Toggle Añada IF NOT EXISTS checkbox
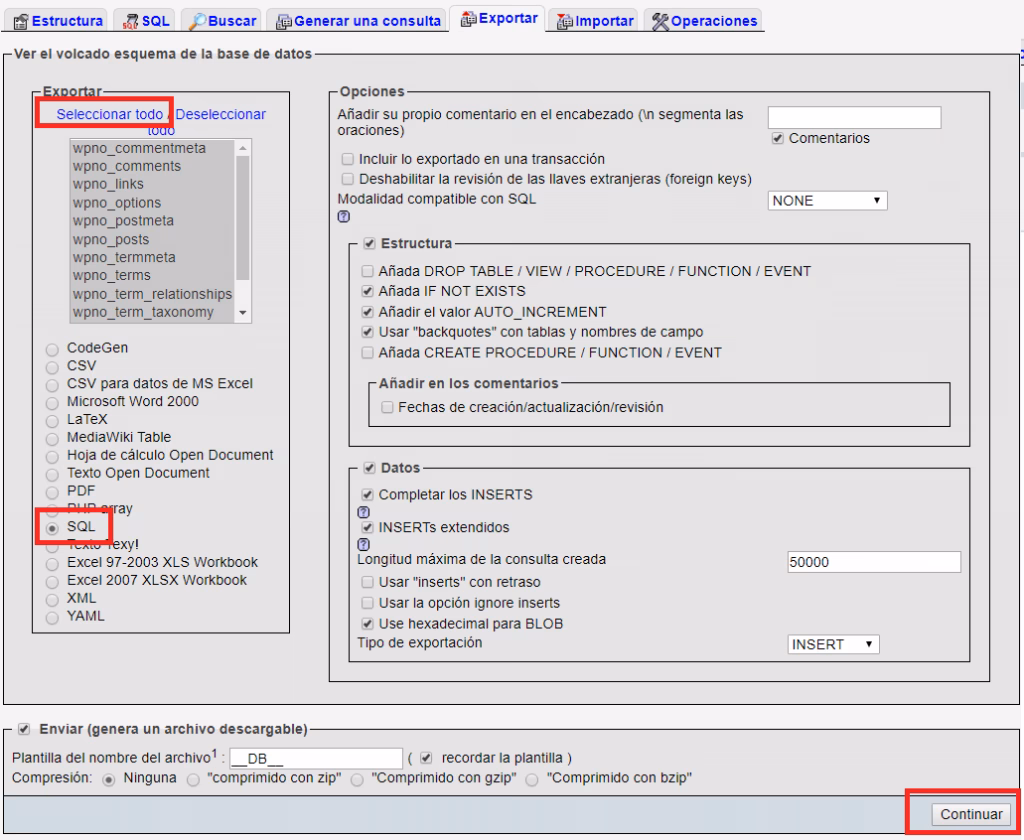The height and width of the screenshot is (840, 1024). (368, 291)
